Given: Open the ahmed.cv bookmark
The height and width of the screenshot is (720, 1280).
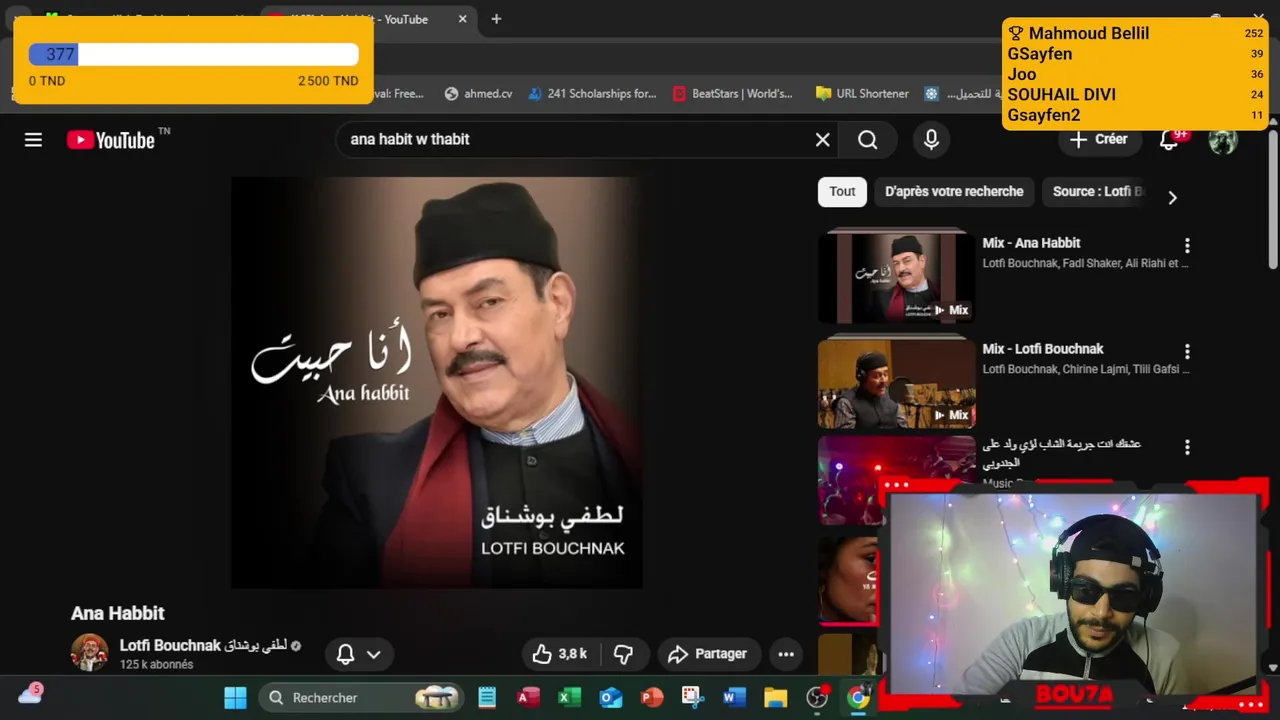Looking at the screenshot, I should coord(478,94).
